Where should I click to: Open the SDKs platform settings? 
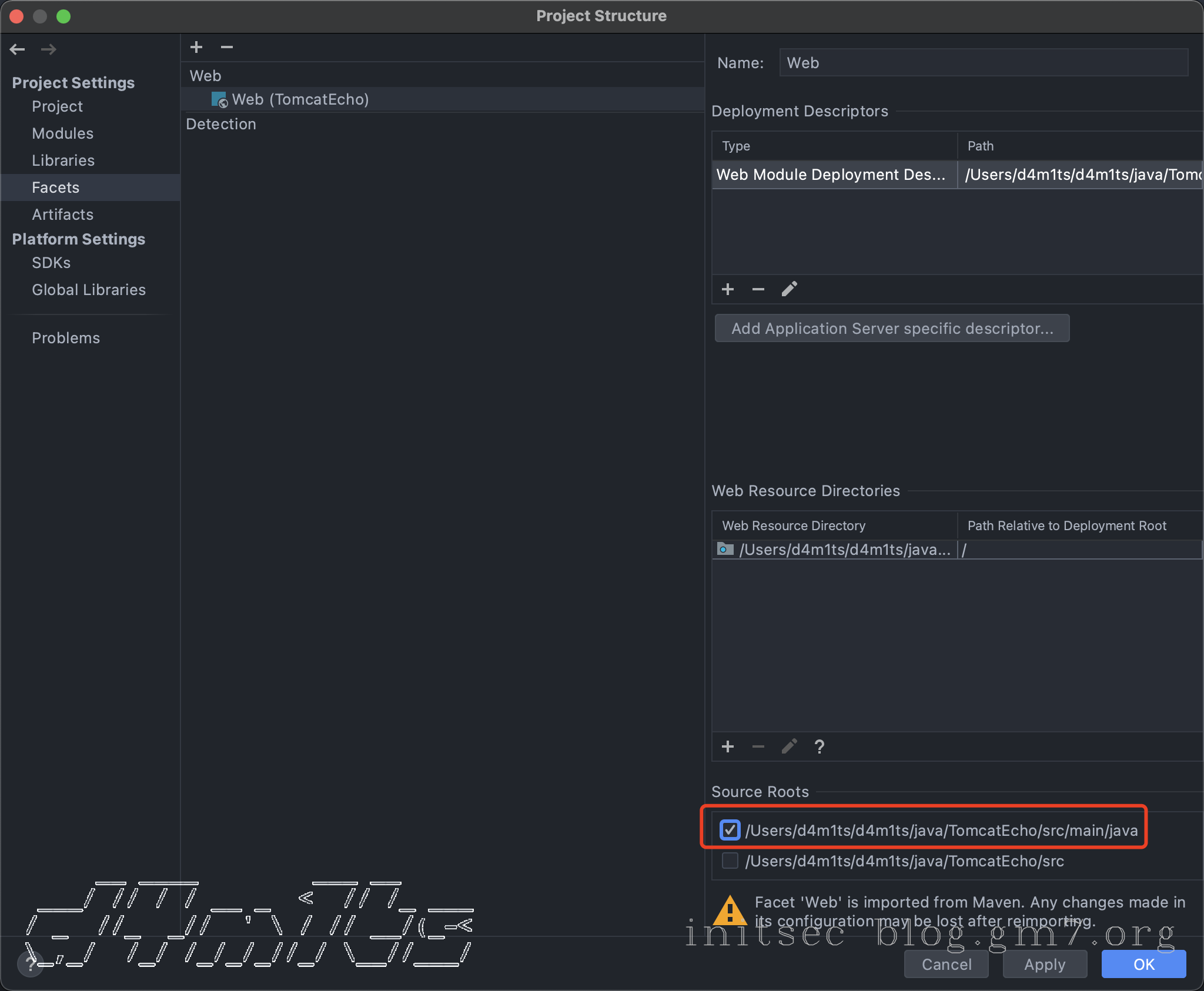(x=51, y=263)
